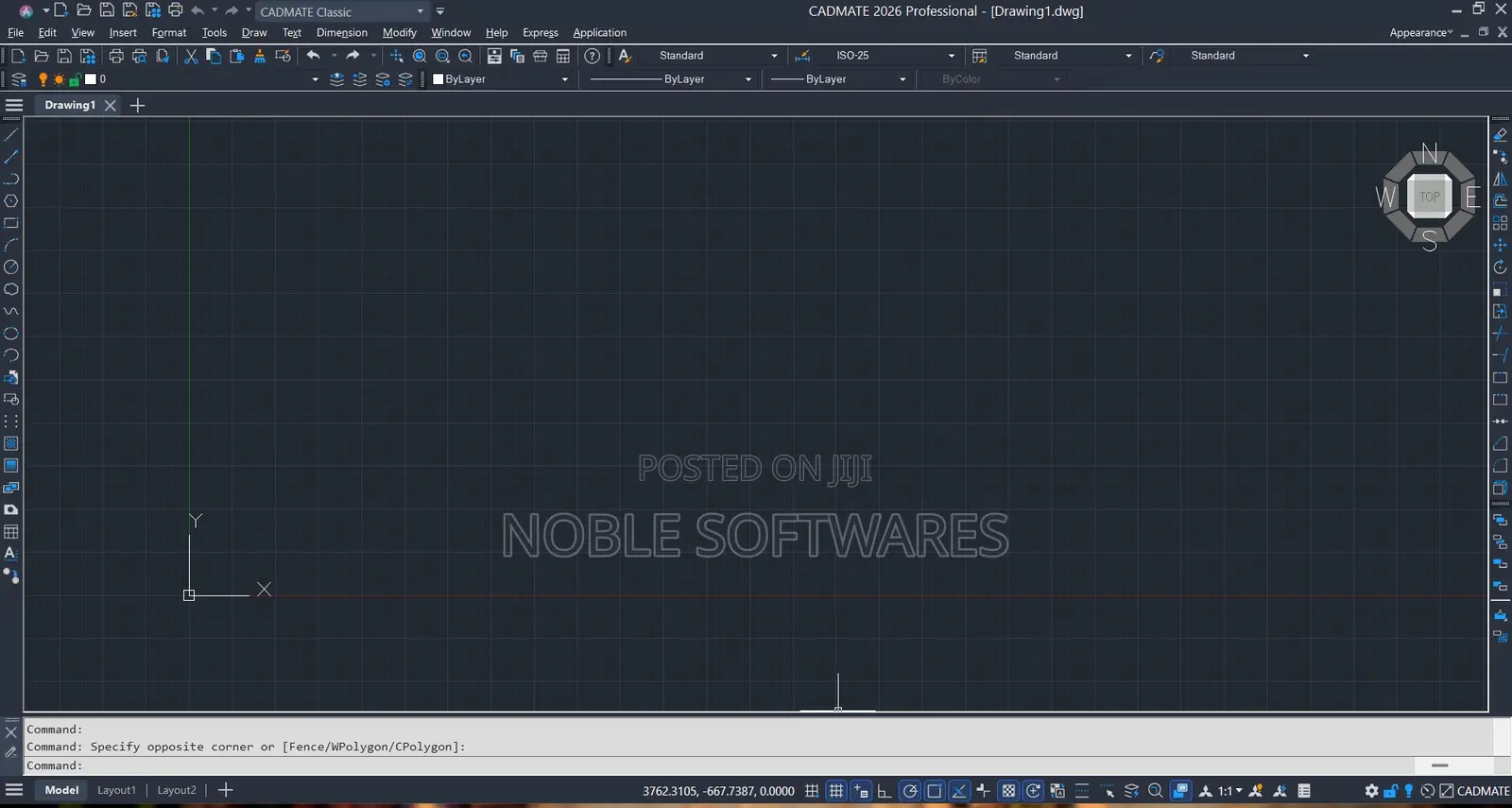This screenshot has height=808, width=1512.
Task: Open the Layer Properties Manager icon
Action: coord(18,79)
